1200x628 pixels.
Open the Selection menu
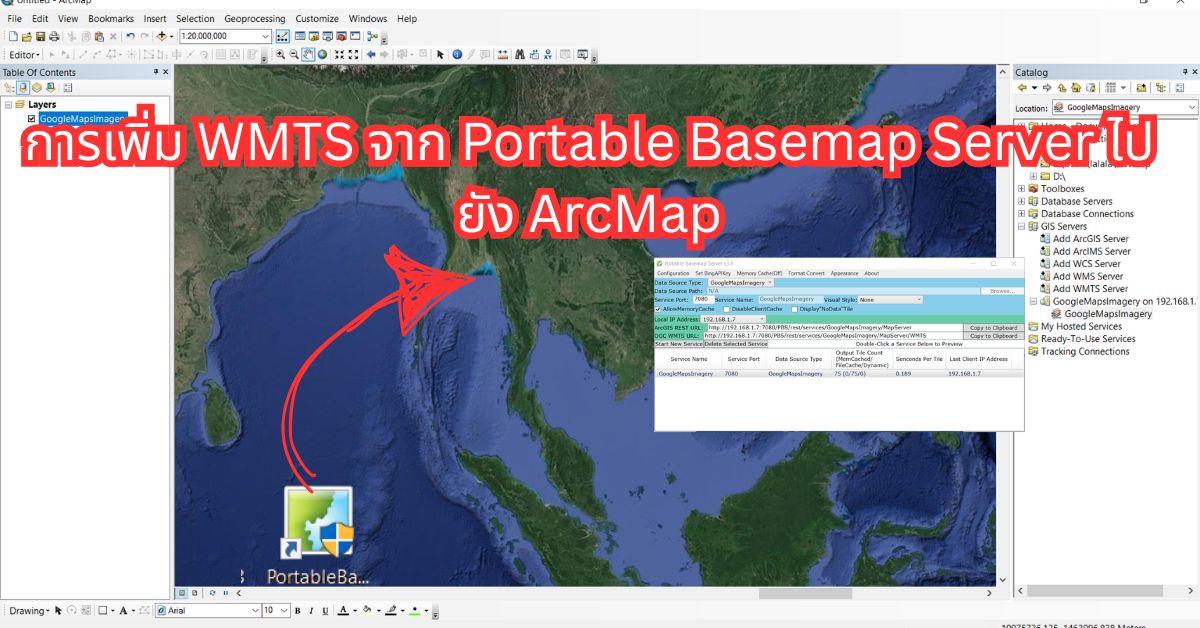(x=195, y=18)
